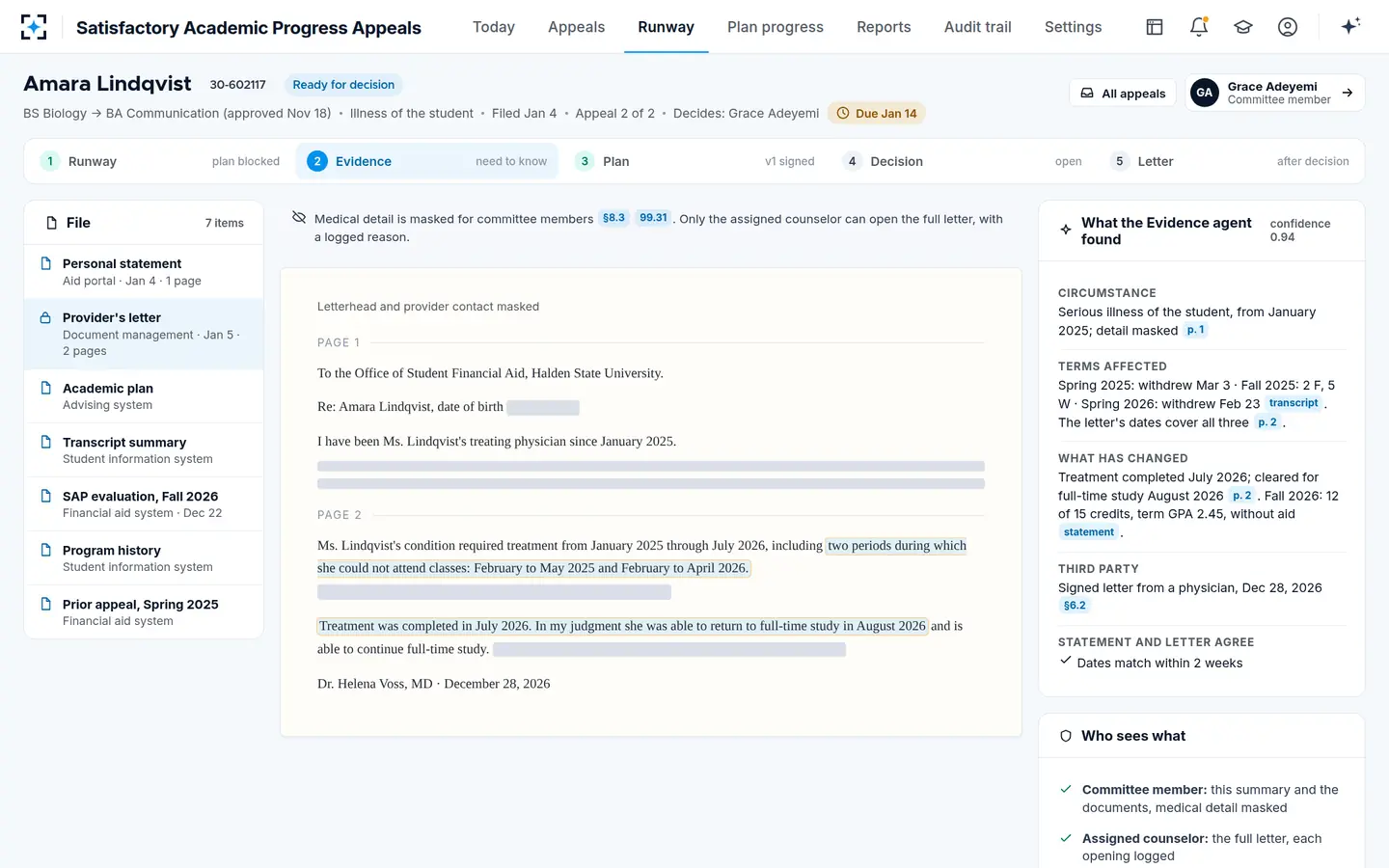Image resolution: width=1389 pixels, height=868 pixels.
Task: Click the lock icon on Provider's letter
Action: click(x=45, y=317)
